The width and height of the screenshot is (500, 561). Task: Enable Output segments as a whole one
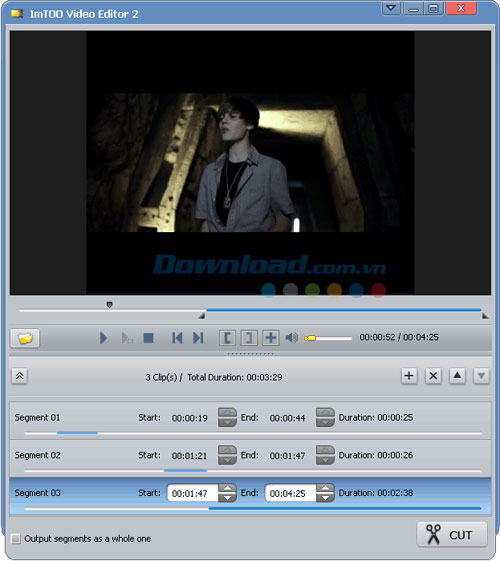[x=16, y=539]
